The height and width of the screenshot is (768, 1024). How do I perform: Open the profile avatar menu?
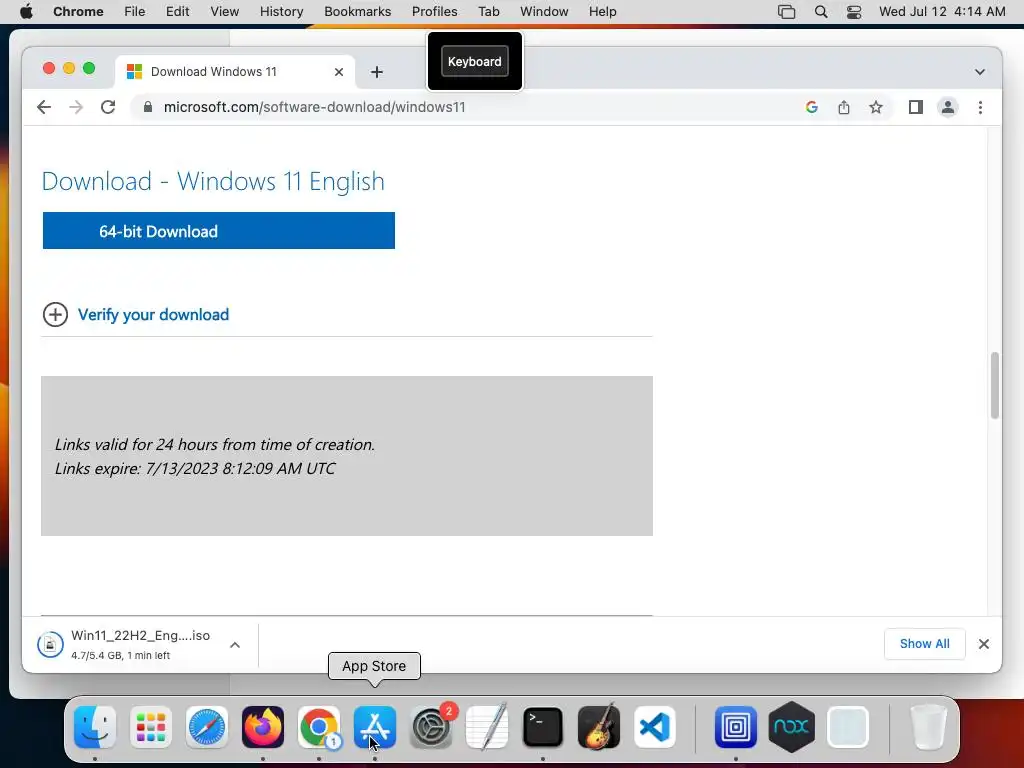(948, 107)
